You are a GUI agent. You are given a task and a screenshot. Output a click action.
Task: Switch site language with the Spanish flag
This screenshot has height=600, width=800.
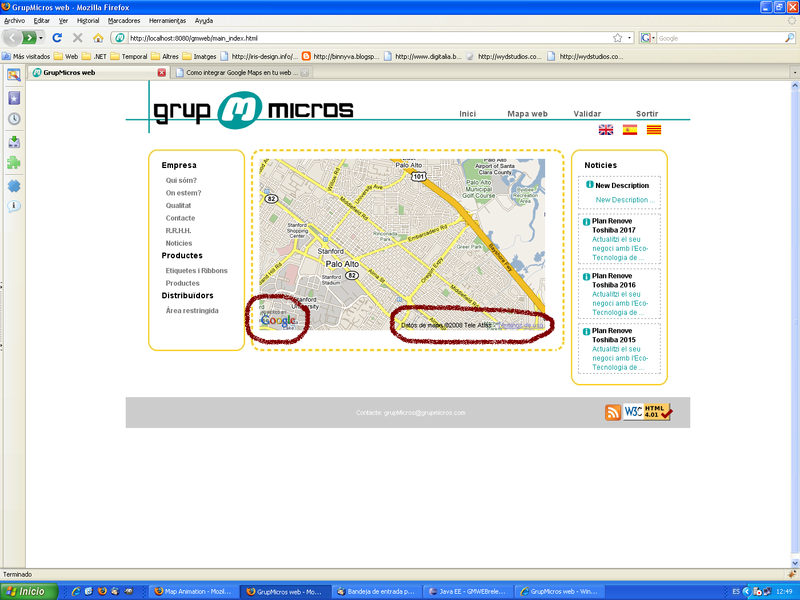click(x=630, y=130)
